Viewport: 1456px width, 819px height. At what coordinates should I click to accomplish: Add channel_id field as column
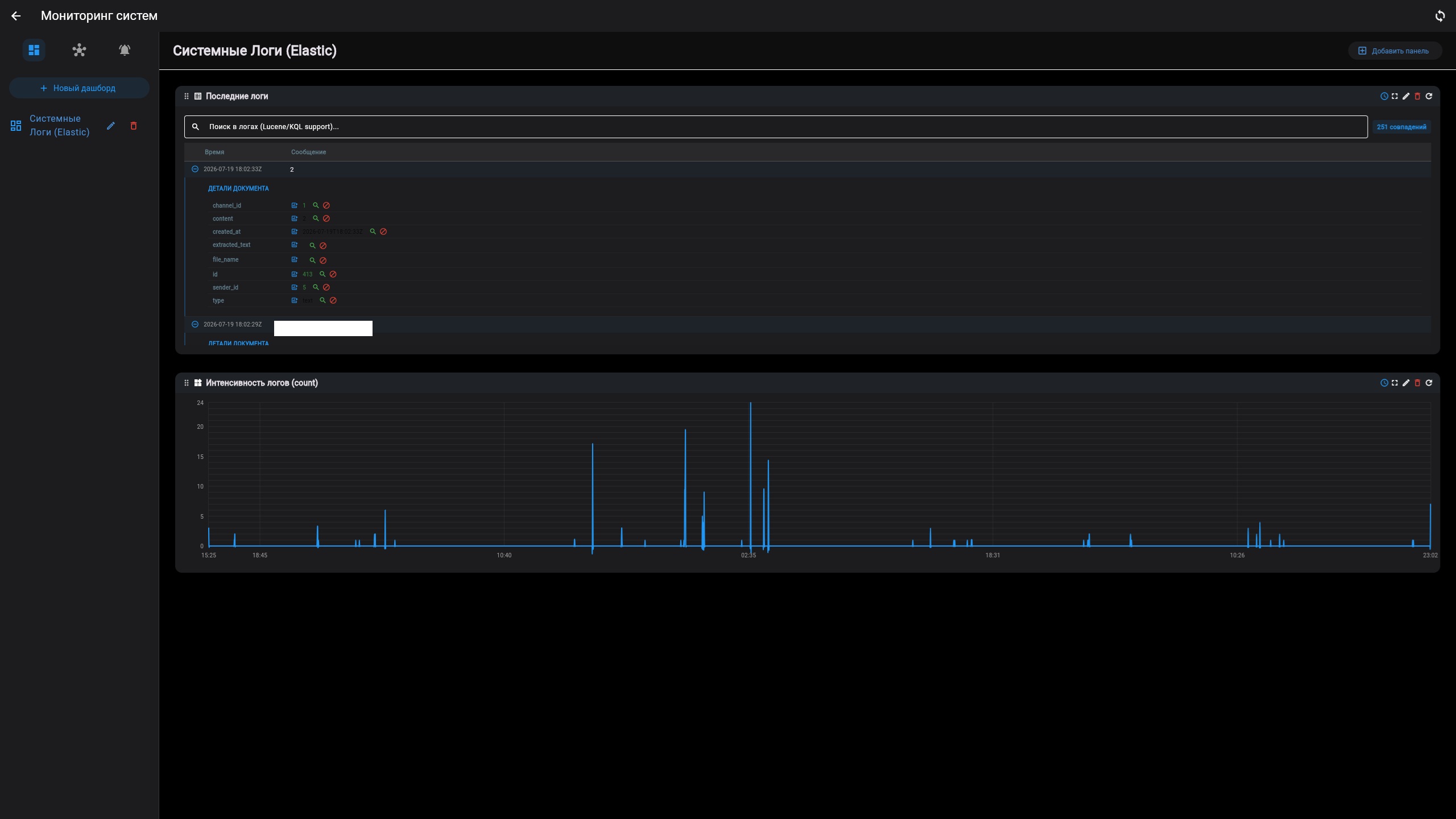pyautogui.click(x=295, y=205)
